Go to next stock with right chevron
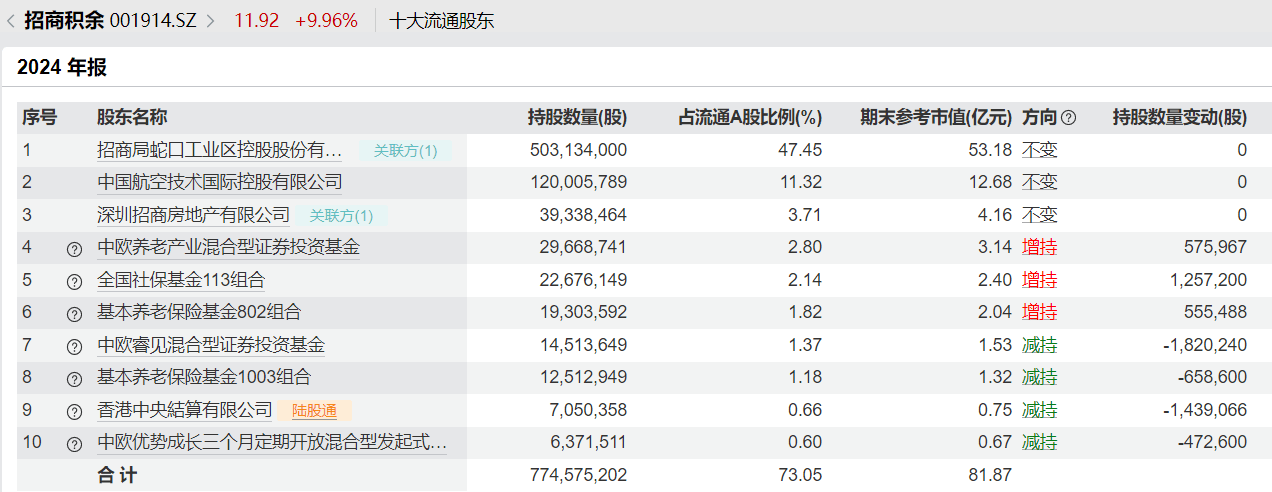 210,20
